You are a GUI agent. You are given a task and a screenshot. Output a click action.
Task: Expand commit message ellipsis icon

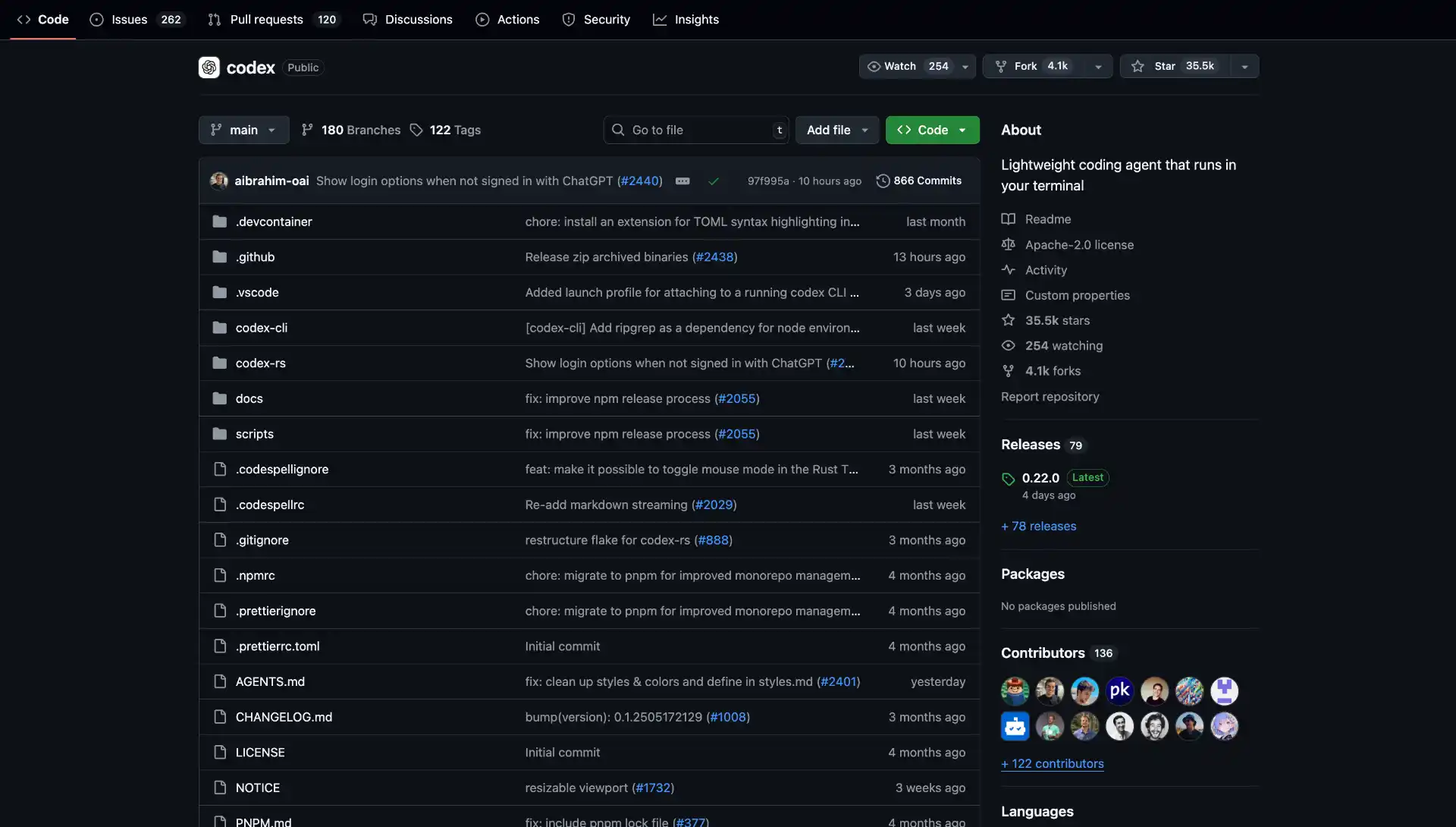[682, 181]
